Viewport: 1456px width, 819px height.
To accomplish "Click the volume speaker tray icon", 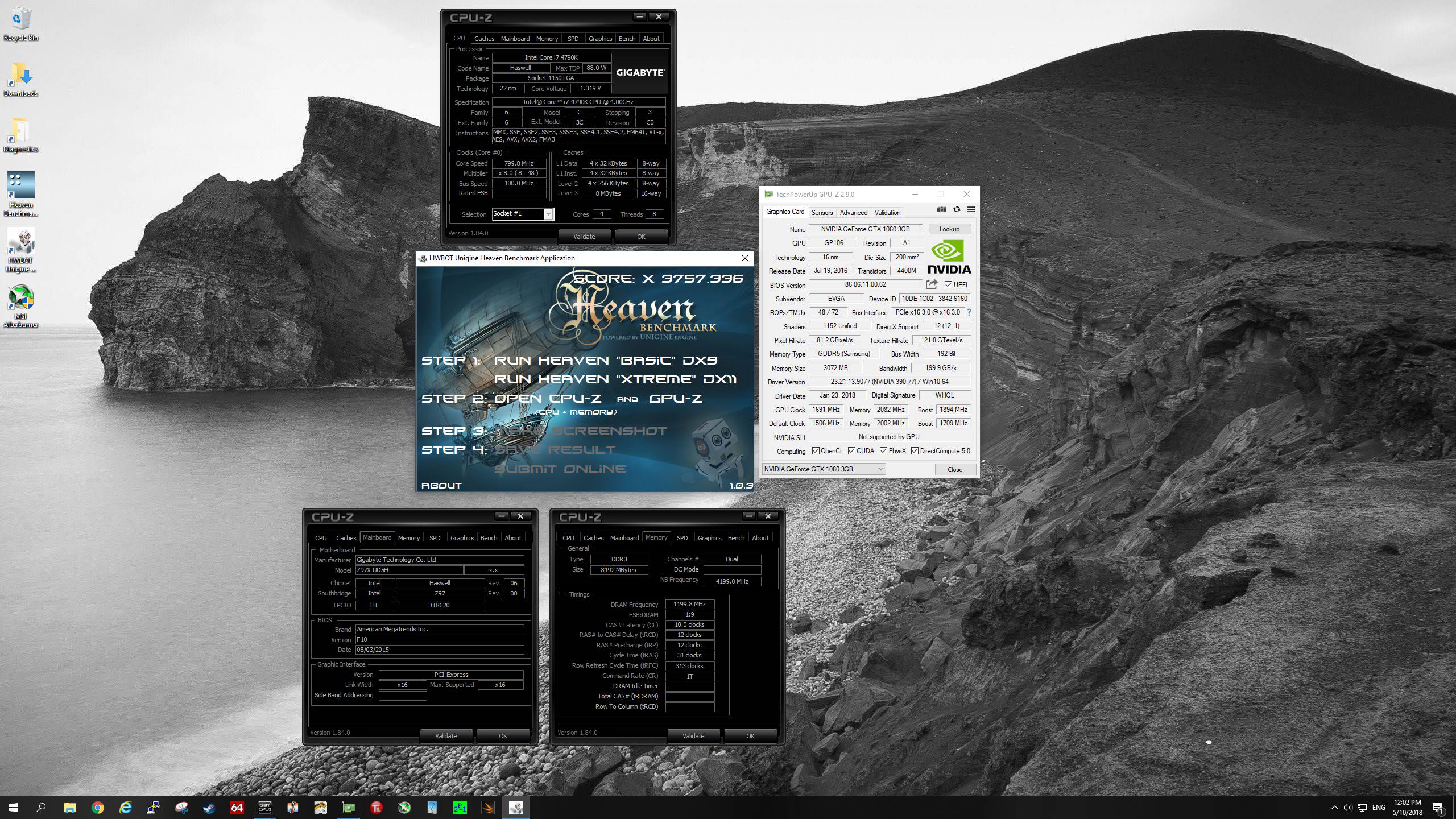I will pyautogui.click(x=1347, y=808).
